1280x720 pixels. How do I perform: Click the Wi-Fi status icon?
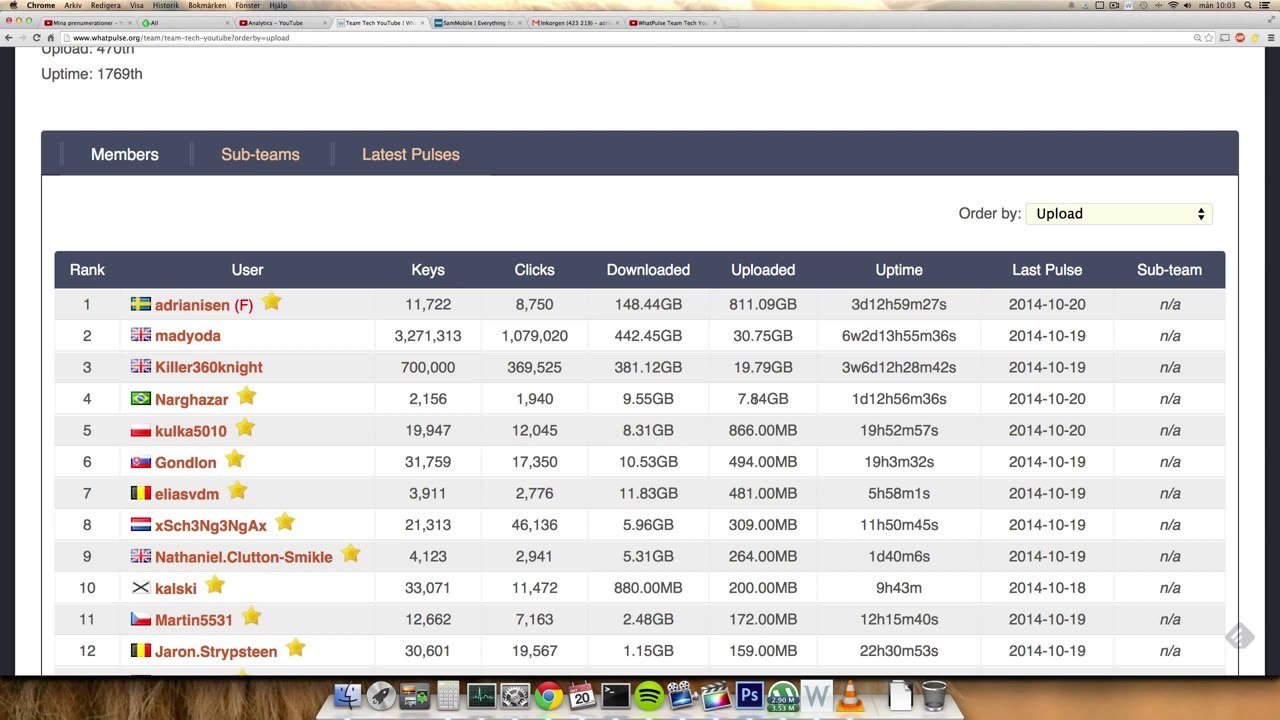click(x=1173, y=5)
